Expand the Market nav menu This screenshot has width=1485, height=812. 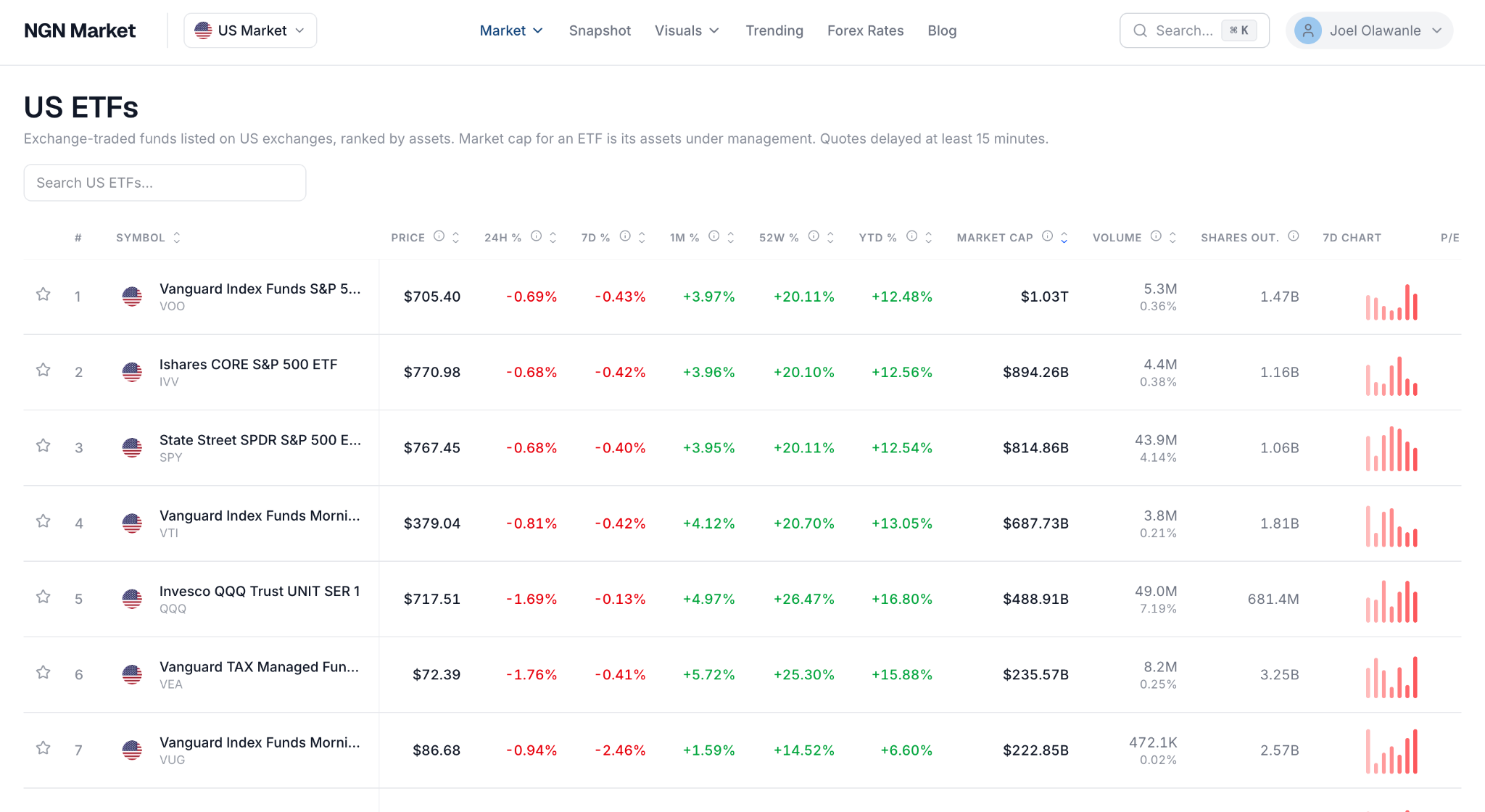point(511,30)
